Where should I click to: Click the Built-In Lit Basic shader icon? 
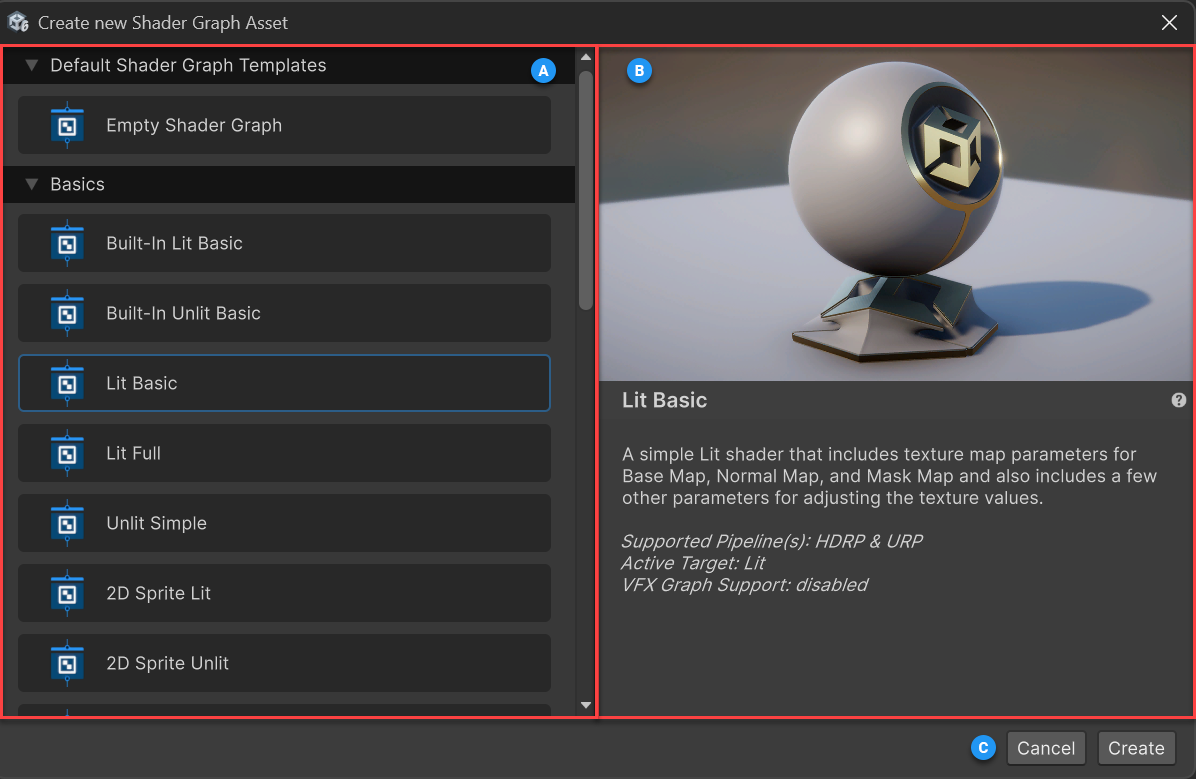pyautogui.click(x=67, y=243)
